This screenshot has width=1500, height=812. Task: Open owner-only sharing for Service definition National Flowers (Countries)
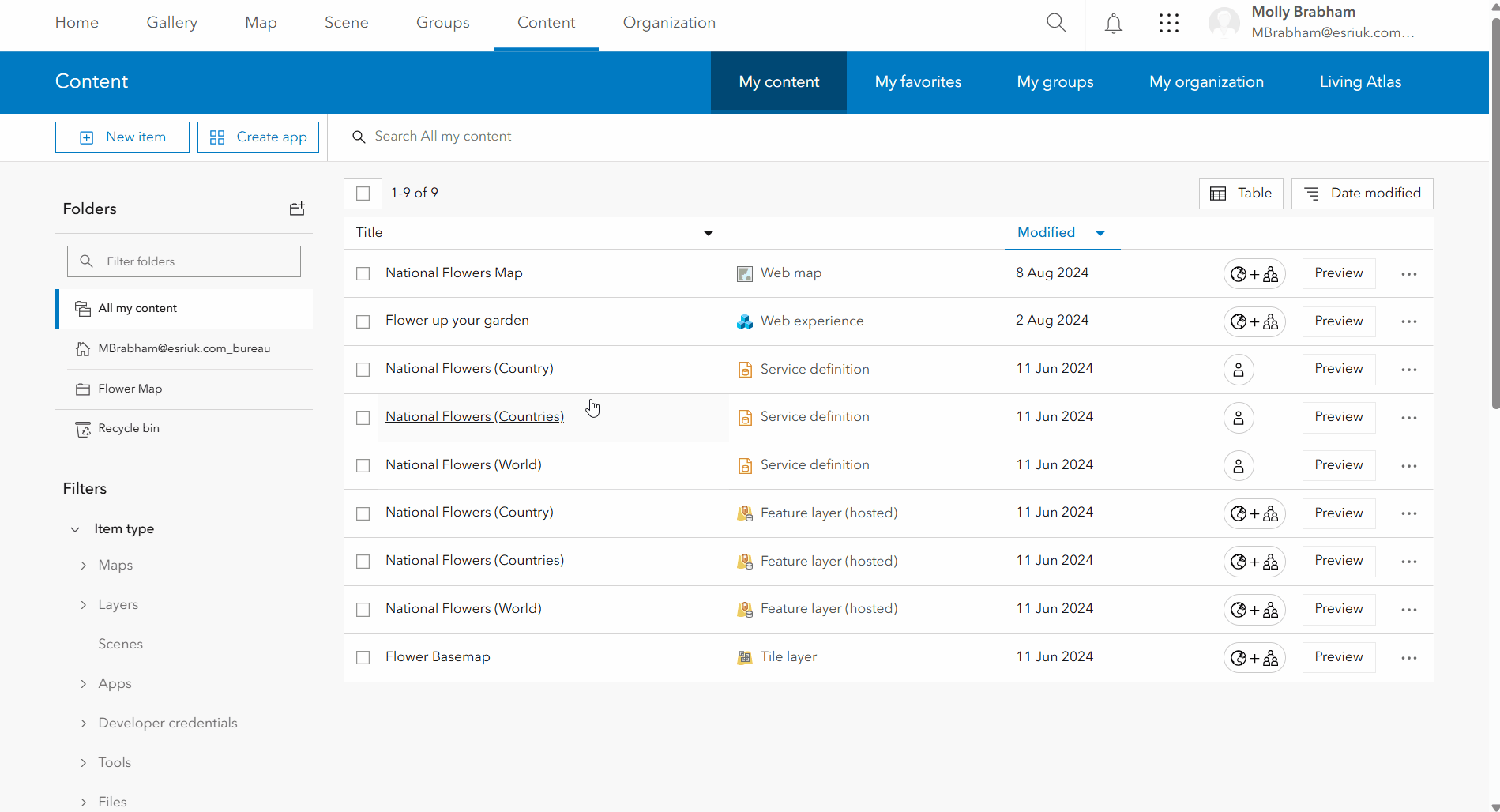point(1239,418)
